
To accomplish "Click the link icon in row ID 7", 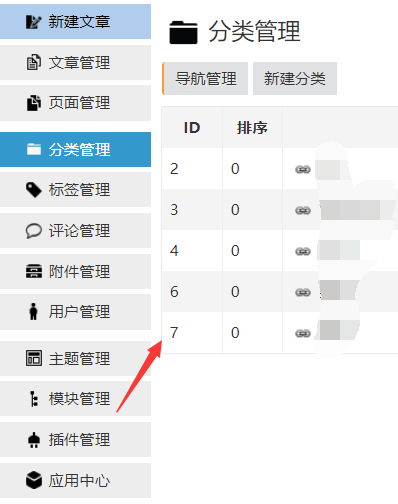I will click(x=303, y=333).
